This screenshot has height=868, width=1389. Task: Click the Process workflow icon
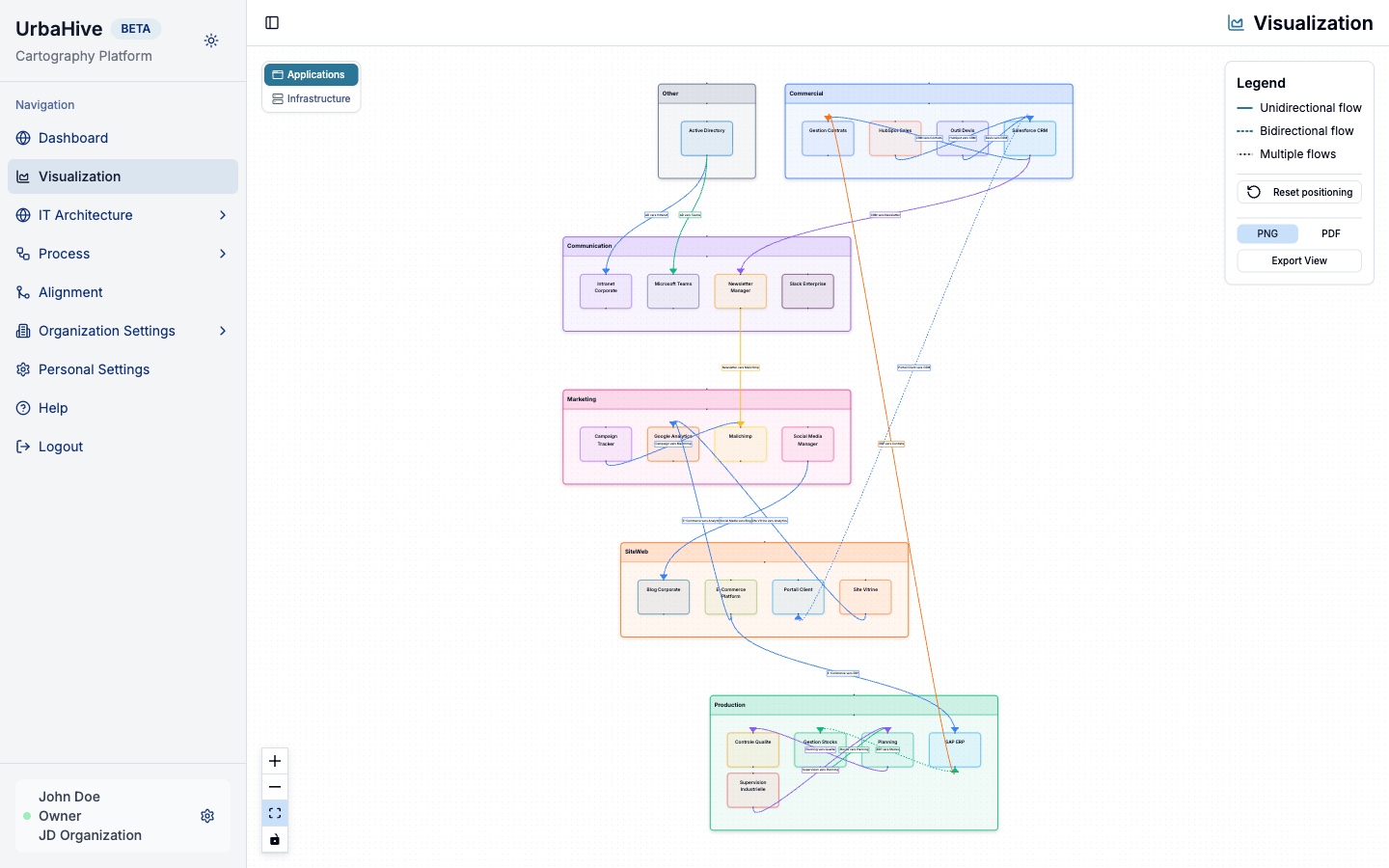(23, 254)
